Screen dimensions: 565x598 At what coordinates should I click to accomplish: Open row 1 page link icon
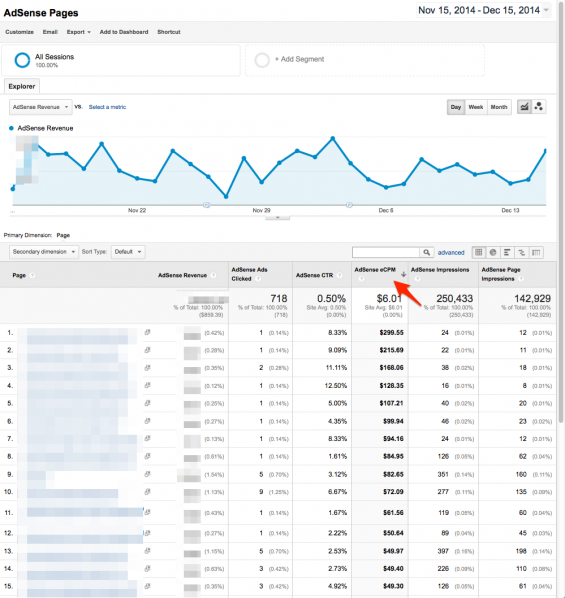click(147, 332)
